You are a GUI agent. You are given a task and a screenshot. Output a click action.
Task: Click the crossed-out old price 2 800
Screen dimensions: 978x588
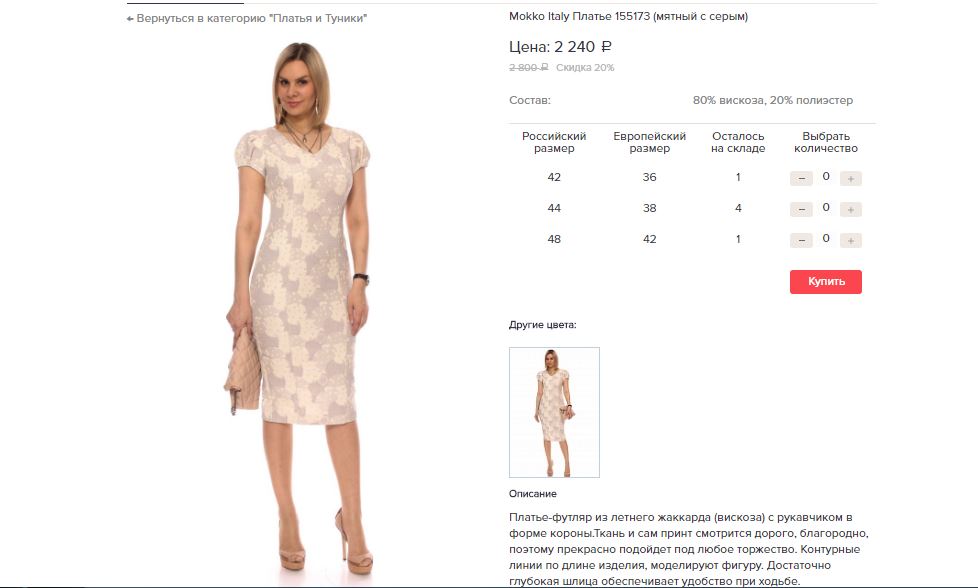[528, 67]
